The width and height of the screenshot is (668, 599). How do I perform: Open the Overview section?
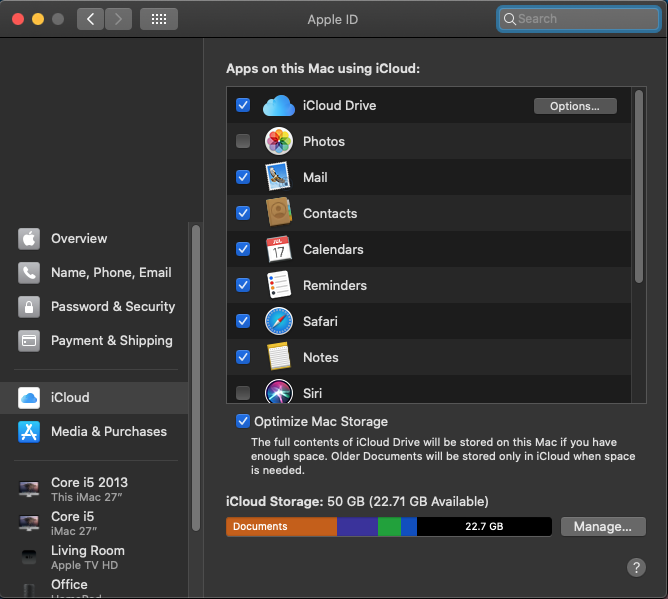[x=94, y=239]
